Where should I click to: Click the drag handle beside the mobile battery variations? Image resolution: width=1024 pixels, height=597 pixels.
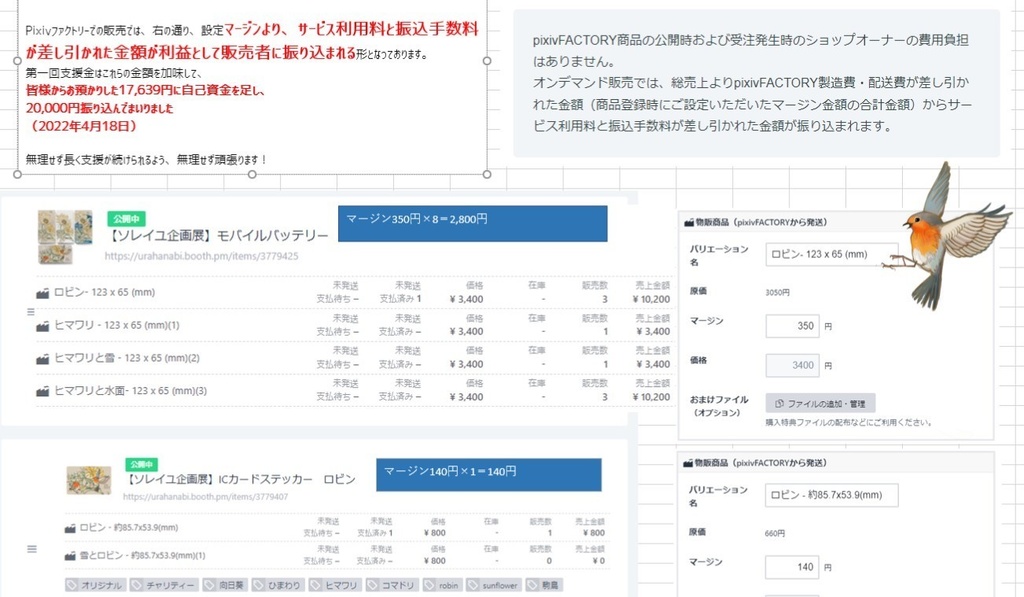(x=29, y=310)
